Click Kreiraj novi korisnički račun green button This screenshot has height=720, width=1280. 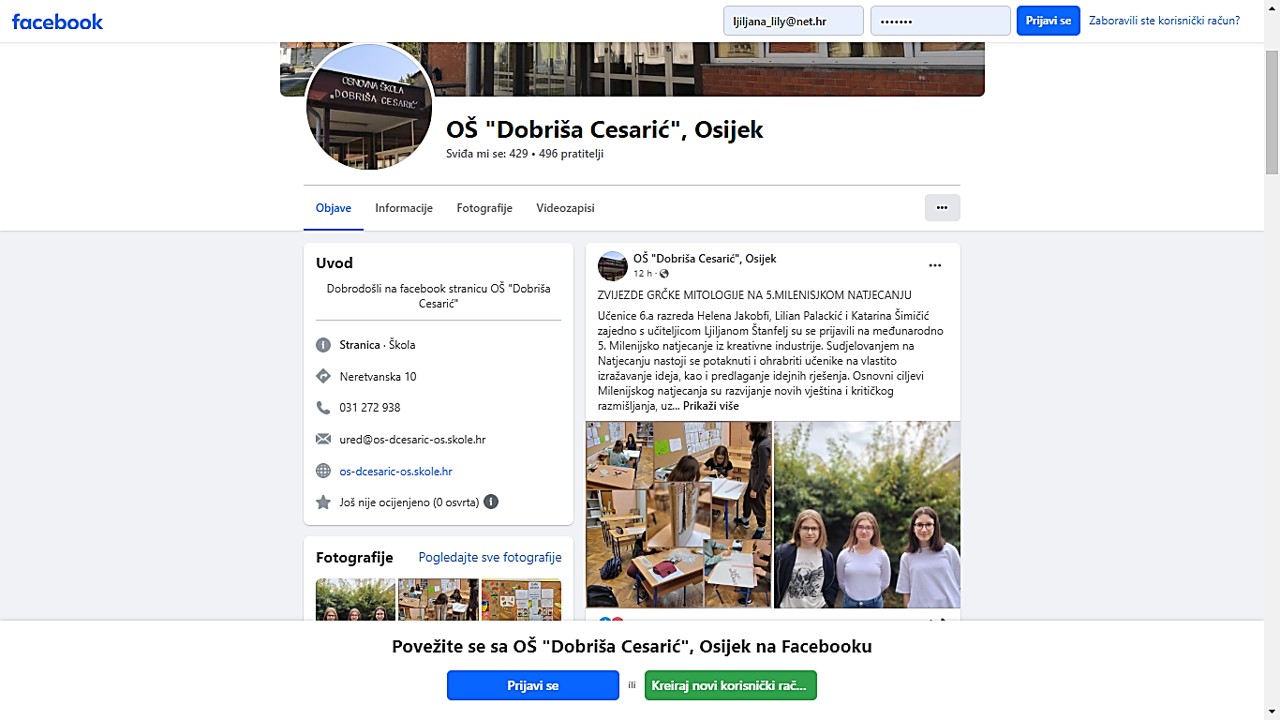pyautogui.click(x=731, y=686)
